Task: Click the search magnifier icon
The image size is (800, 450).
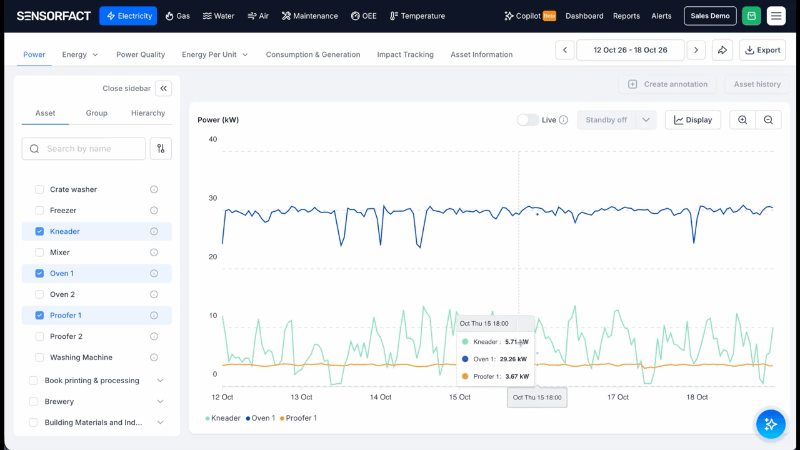Action: coord(34,148)
